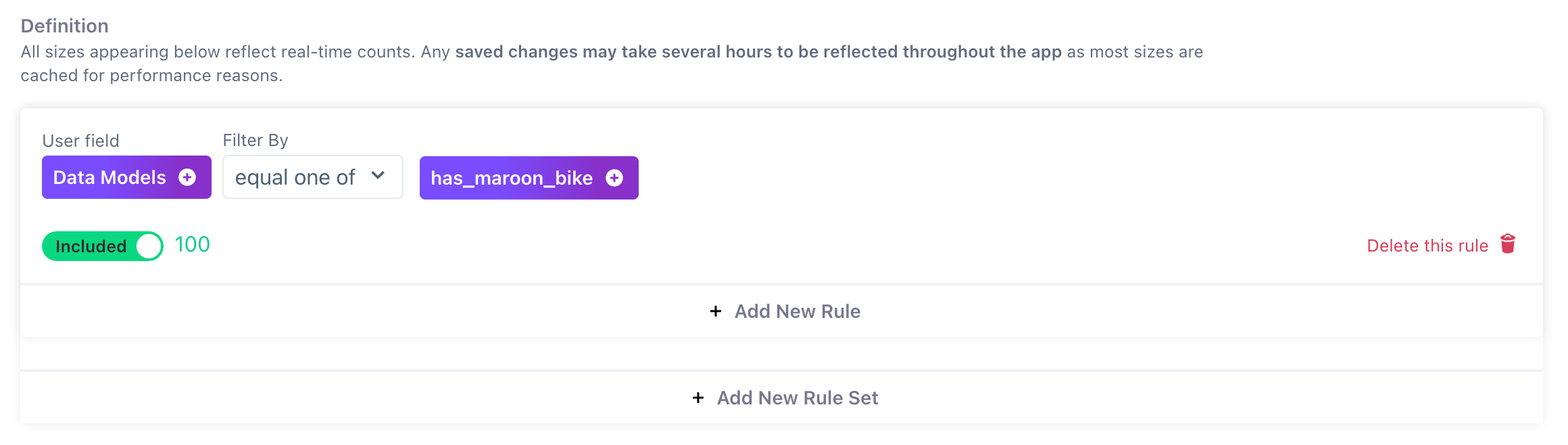Click the red trash can icon
Screen dimensions: 1568x445
[1507, 243]
